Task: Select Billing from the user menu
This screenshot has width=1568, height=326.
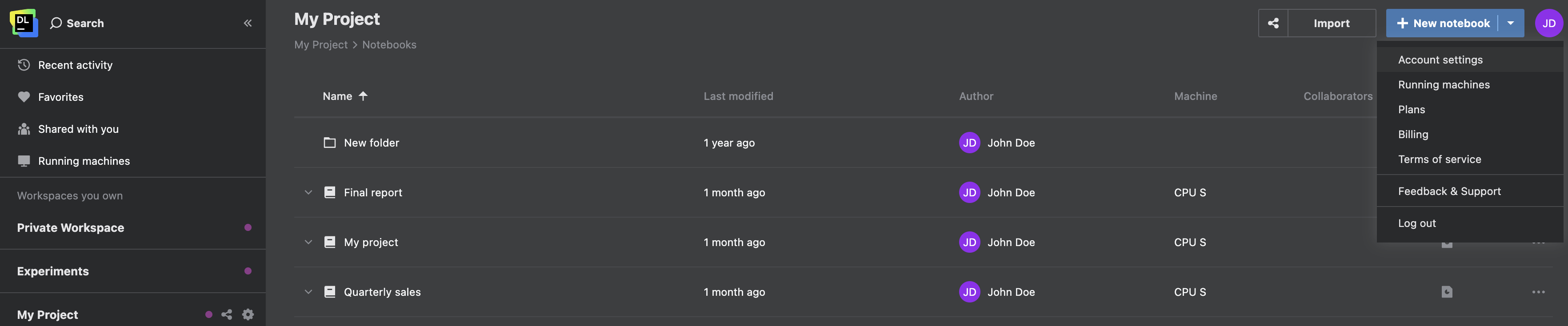Action: click(x=1413, y=135)
